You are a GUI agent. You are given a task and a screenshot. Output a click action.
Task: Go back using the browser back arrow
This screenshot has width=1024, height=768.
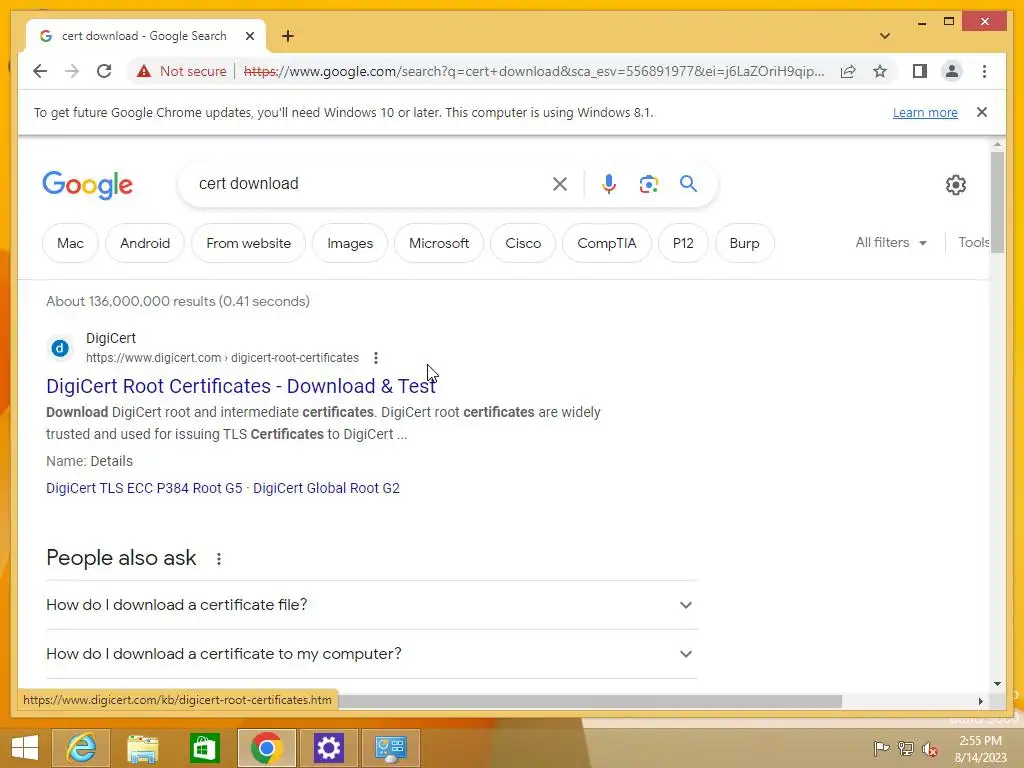[40, 71]
